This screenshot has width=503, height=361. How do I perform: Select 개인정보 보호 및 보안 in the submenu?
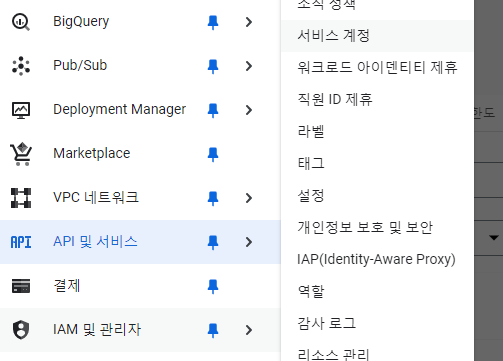click(x=377, y=228)
